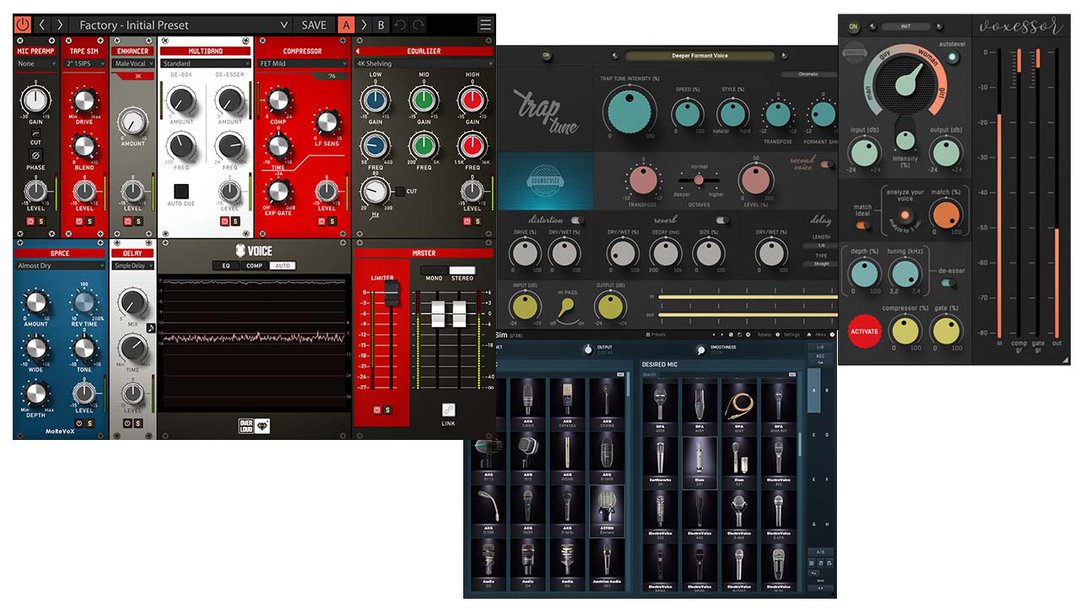Click the Auto Cue square in Multiband
Image resolution: width=1080 pixels, height=608 pixels.
click(x=181, y=190)
